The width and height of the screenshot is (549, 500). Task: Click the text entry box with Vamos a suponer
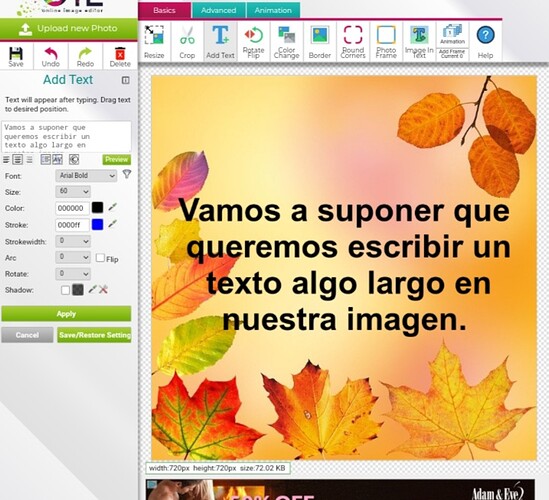coord(66,137)
